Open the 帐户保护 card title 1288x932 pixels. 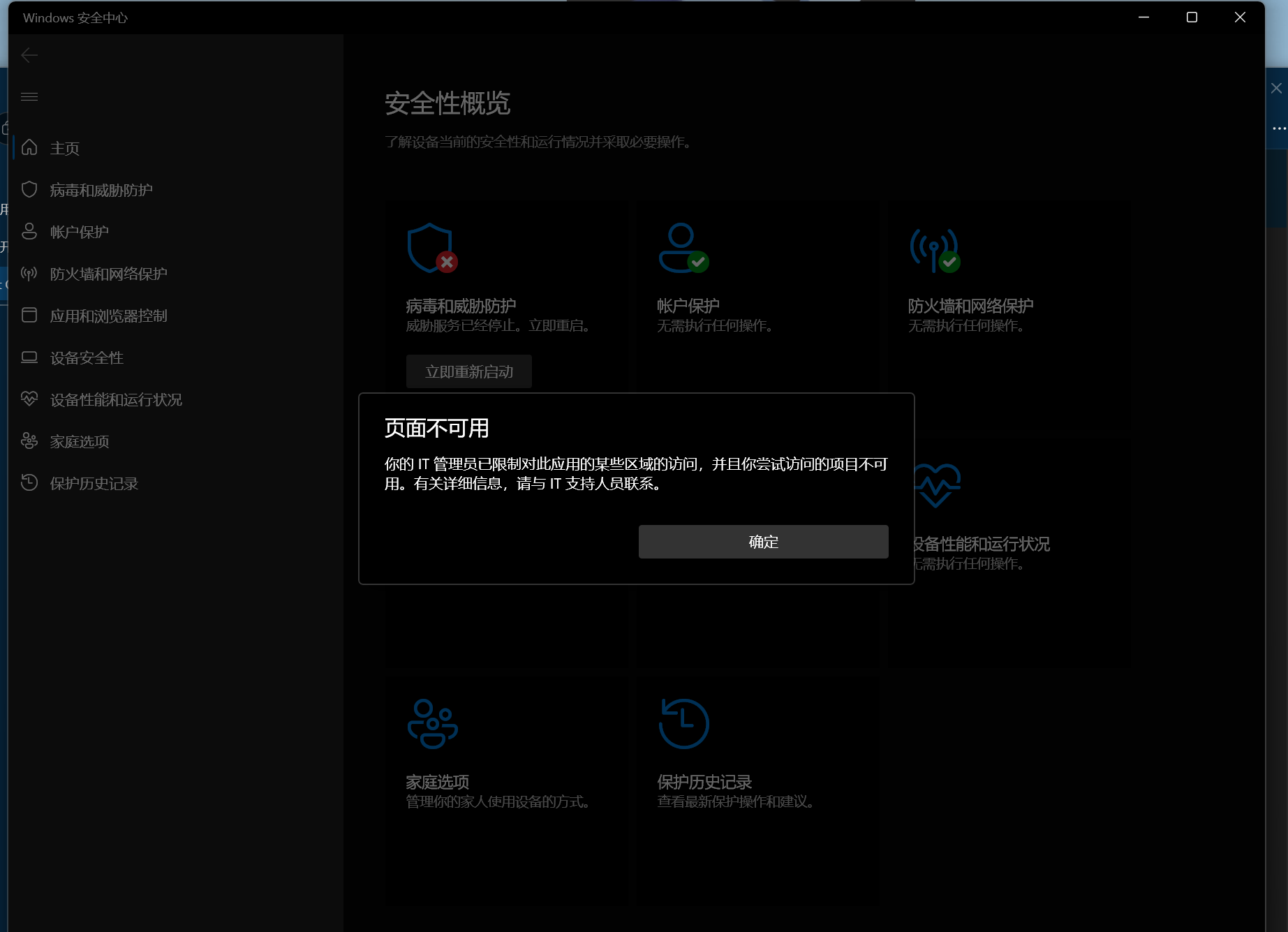[688, 306]
